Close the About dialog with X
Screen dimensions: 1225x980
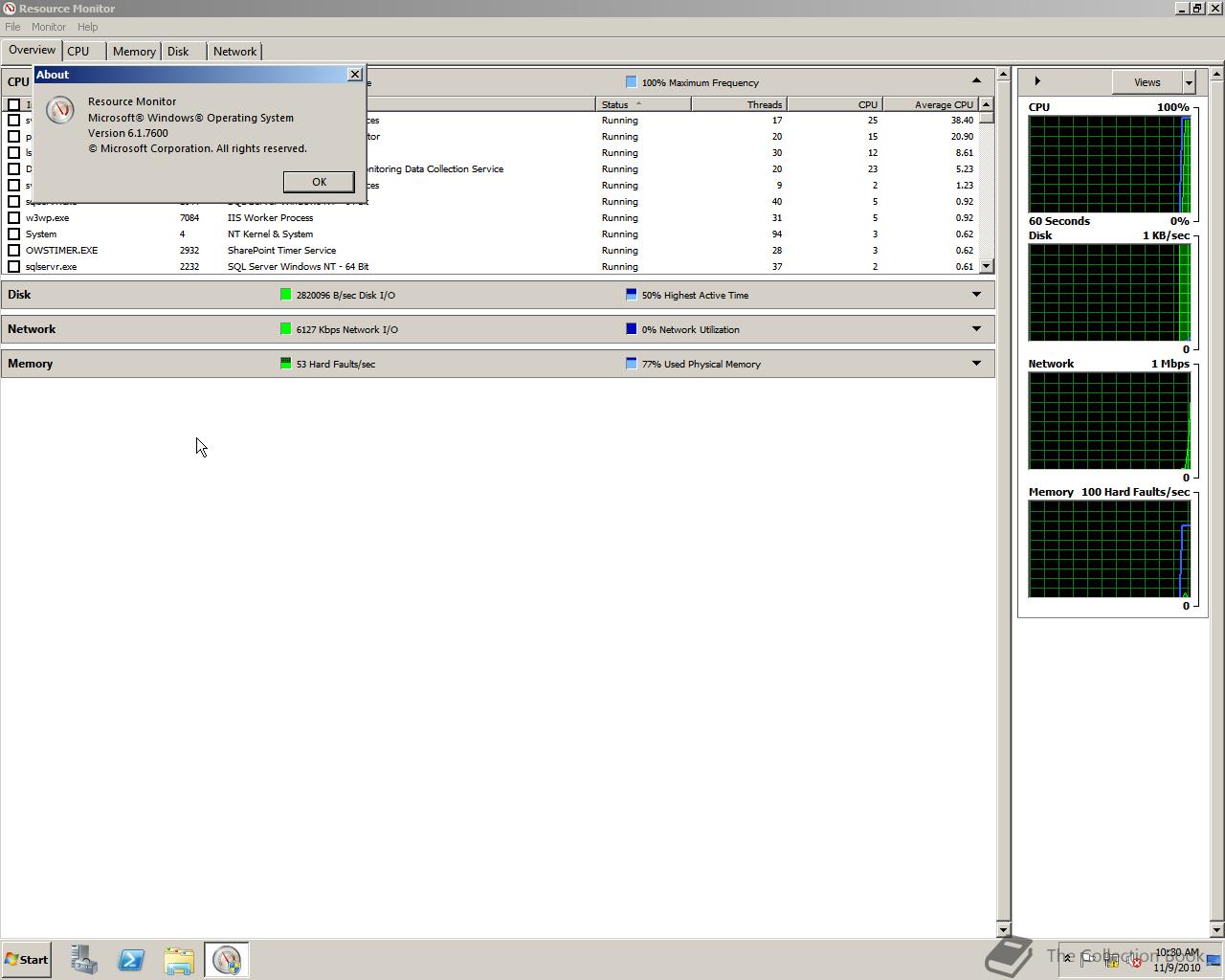(355, 74)
